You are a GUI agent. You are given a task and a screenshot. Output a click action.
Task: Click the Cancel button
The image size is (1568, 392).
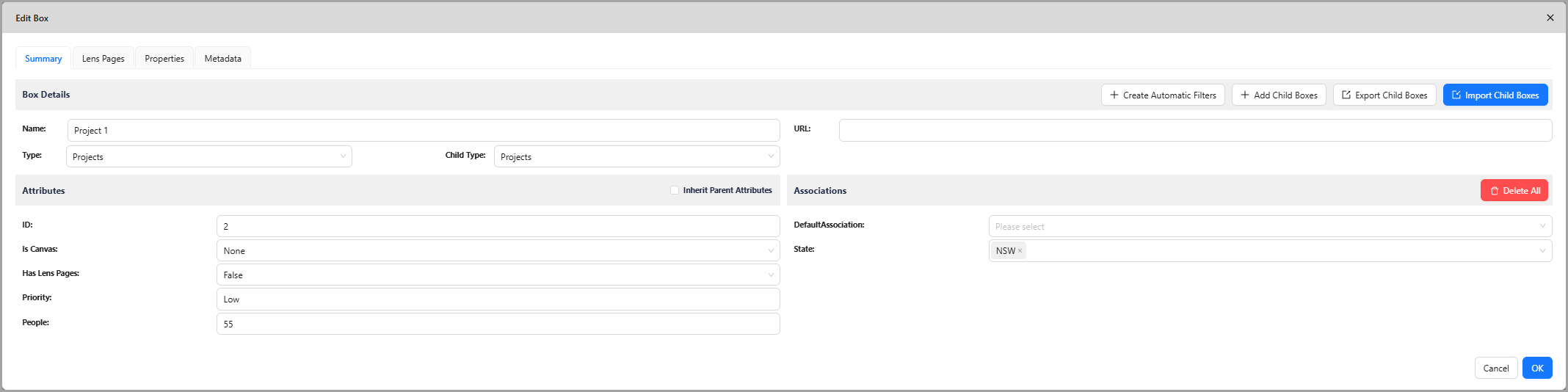pyautogui.click(x=1495, y=368)
